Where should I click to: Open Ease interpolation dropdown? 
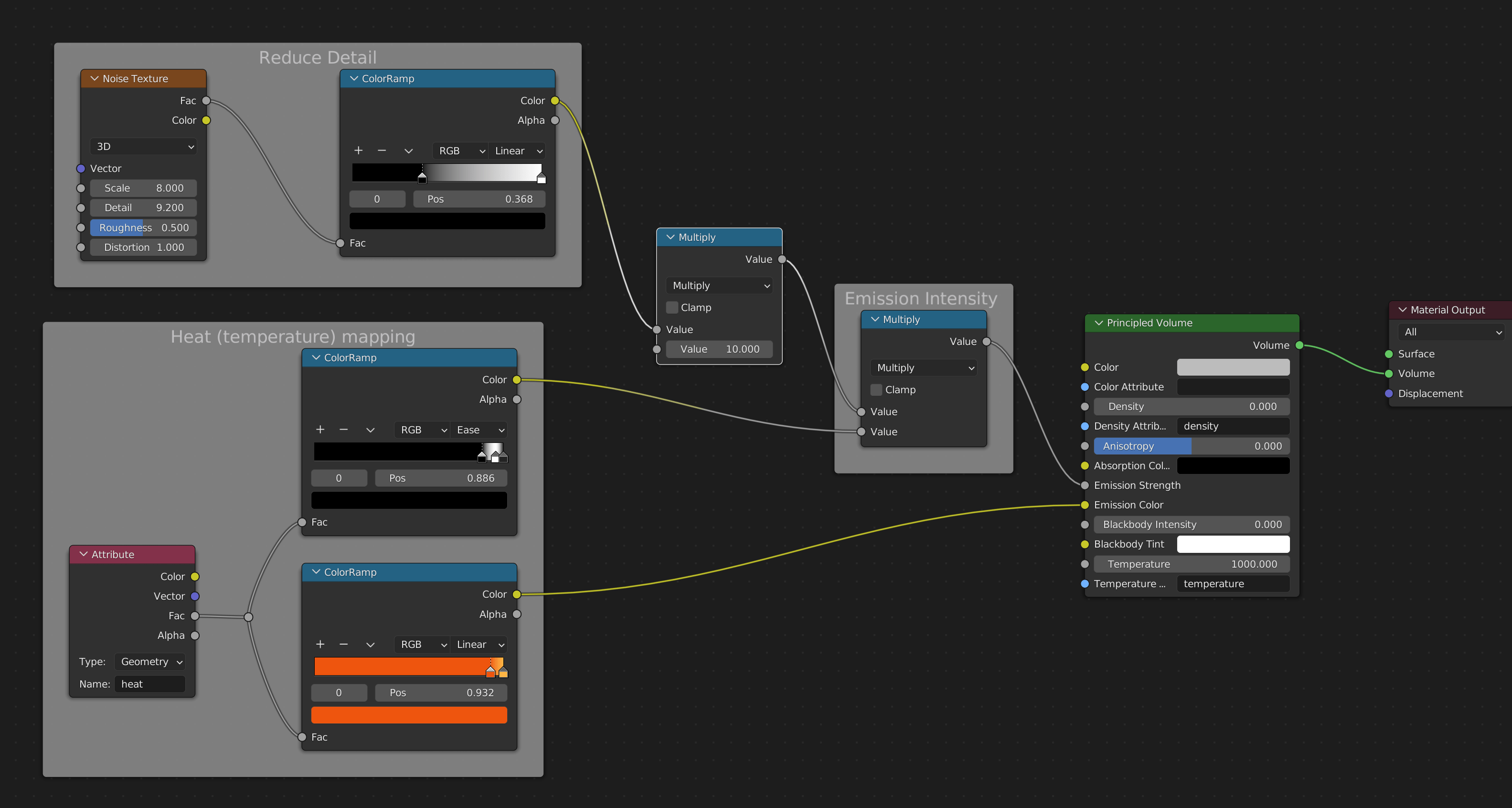click(479, 430)
